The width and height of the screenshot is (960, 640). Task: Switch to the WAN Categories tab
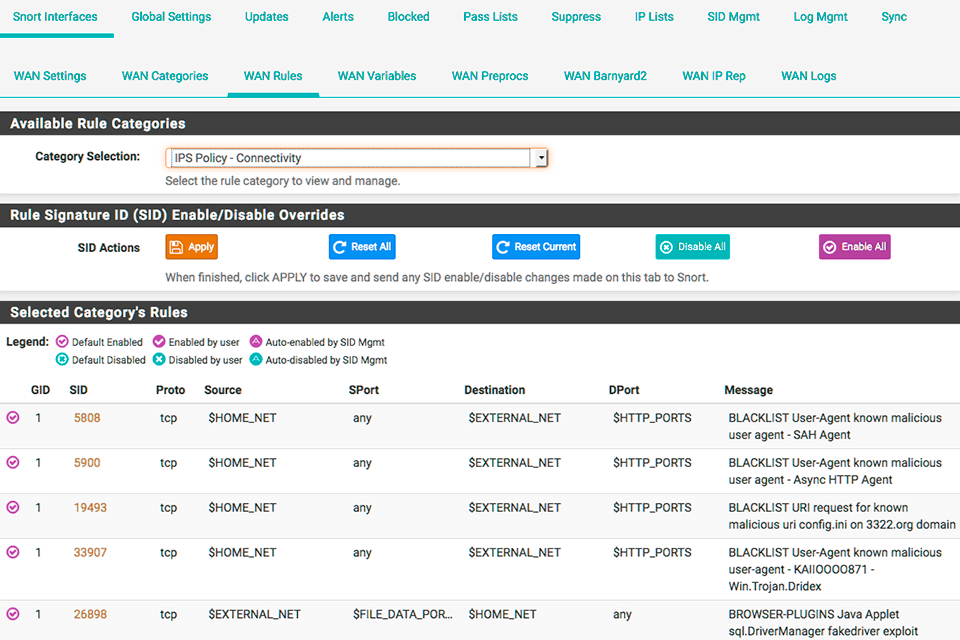click(165, 76)
